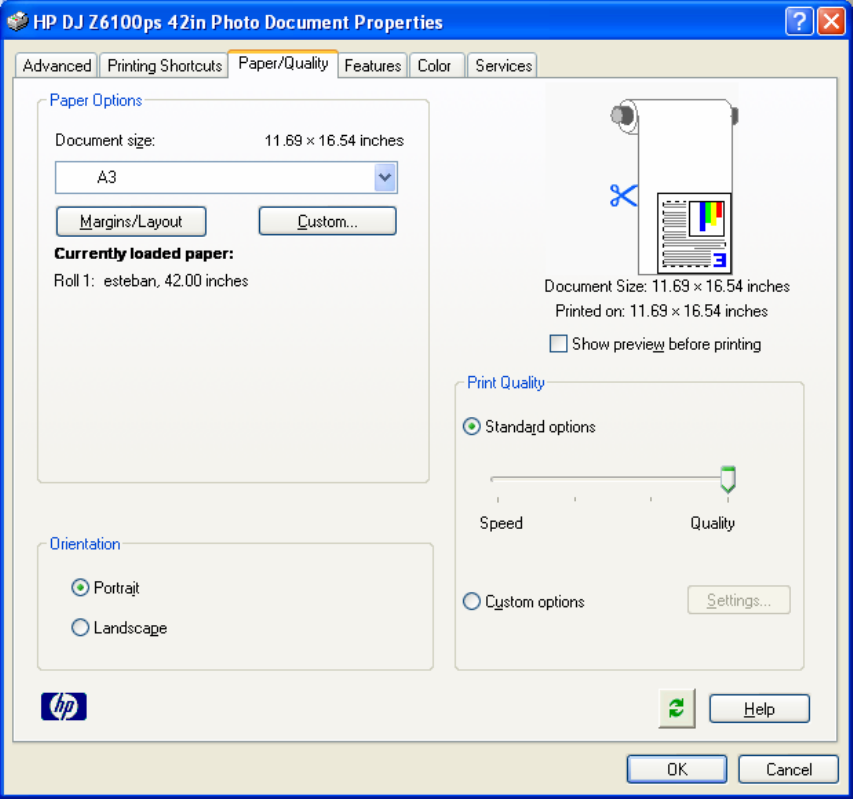
Task: Click 'Document Size: 11.69 × 16.54 inches' under preview
Action: coord(667,286)
